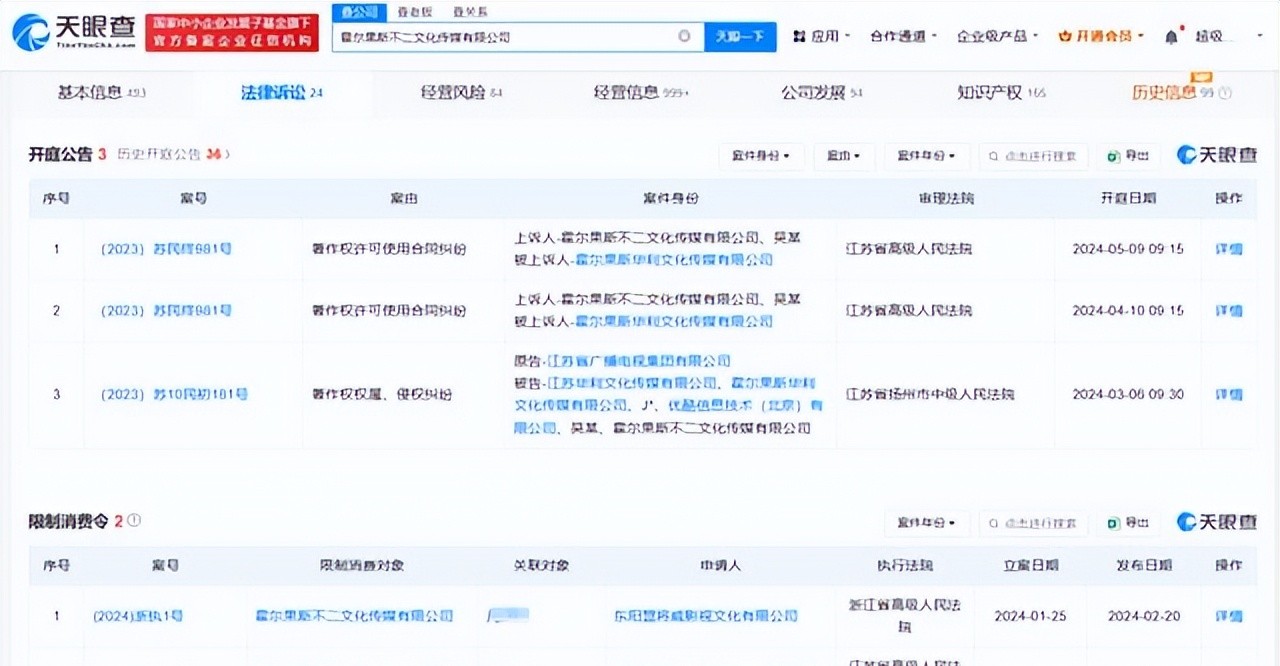Click the 开庭公告 table search box
This screenshot has height=666, width=1280.
[x=1033, y=156]
